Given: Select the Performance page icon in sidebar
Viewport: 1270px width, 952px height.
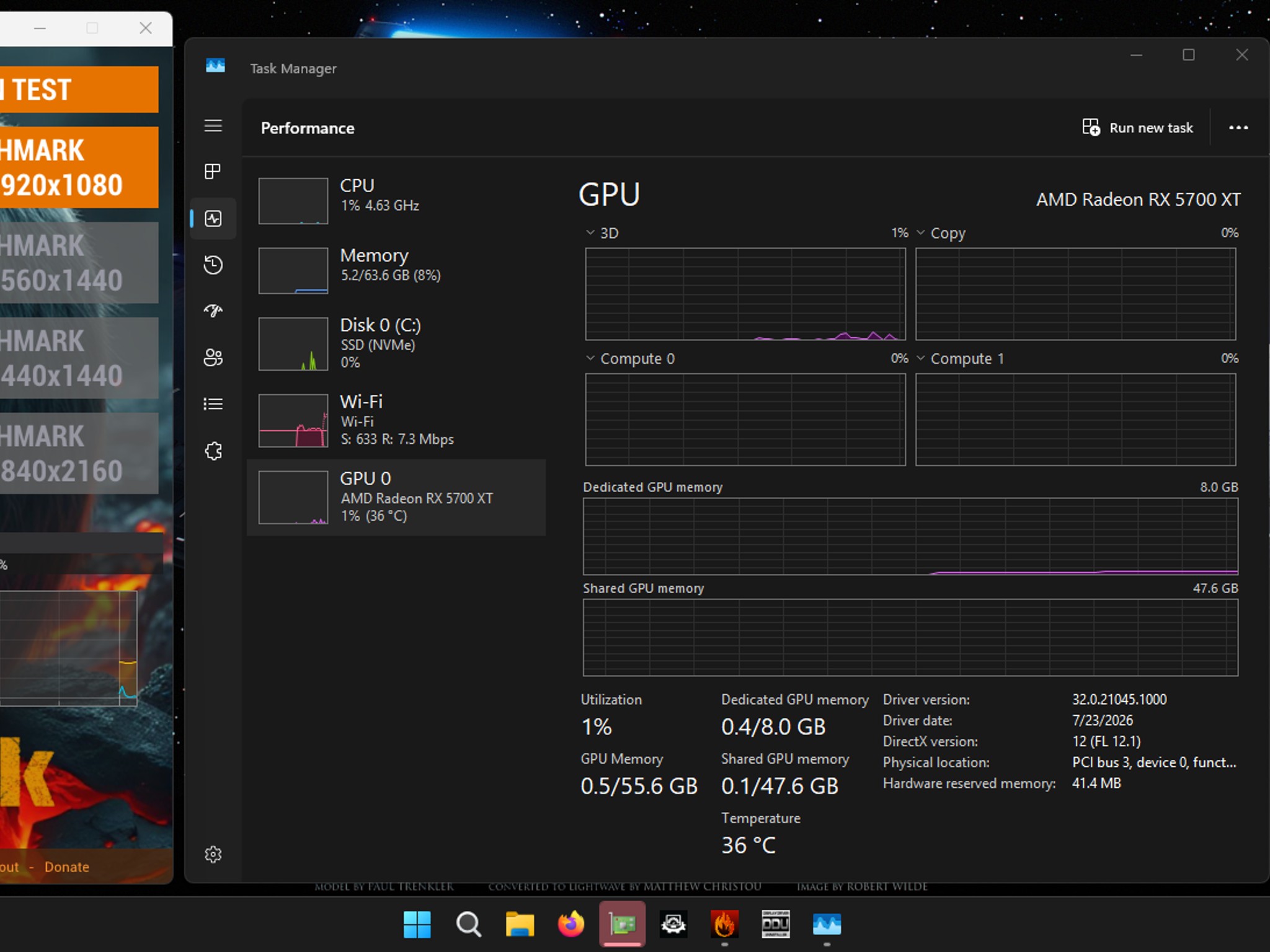Looking at the screenshot, I should coord(213,218).
